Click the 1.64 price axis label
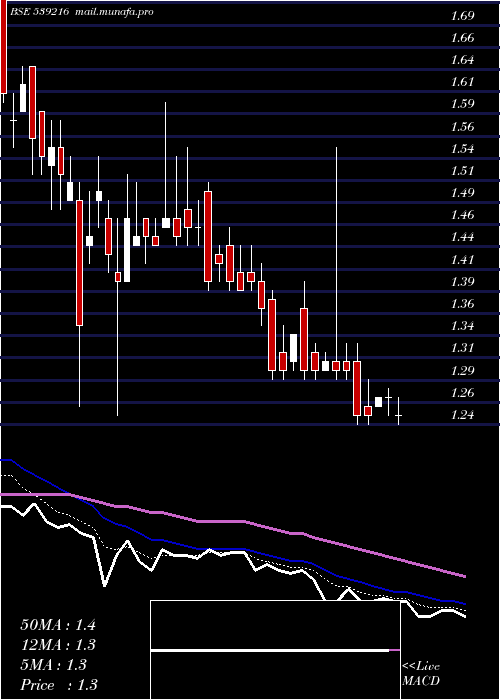This screenshot has width=500, height=700. (x=462, y=60)
